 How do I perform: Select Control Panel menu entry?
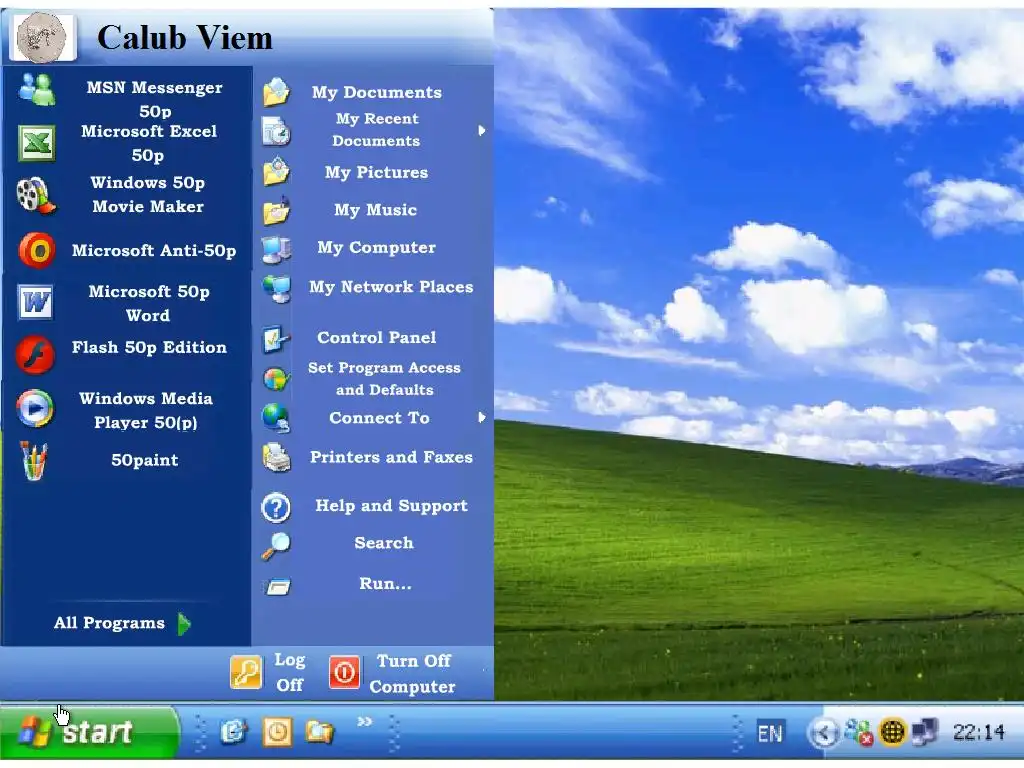tap(377, 338)
